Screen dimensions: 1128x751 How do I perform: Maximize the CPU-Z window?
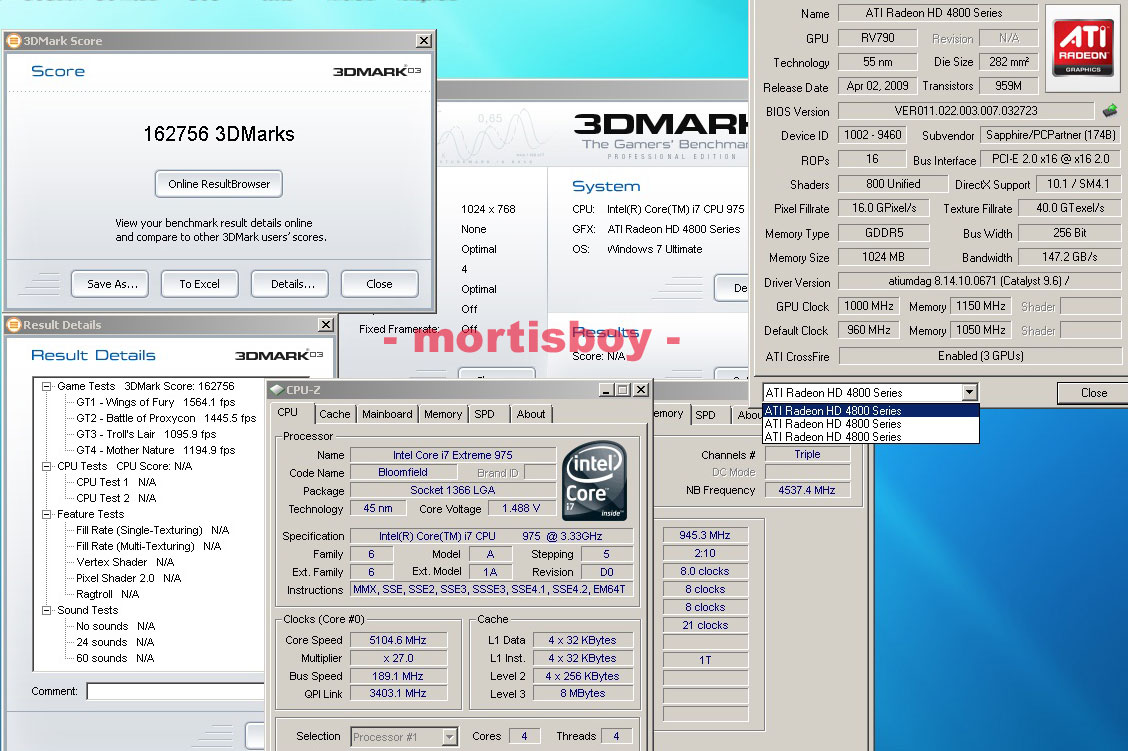623,390
